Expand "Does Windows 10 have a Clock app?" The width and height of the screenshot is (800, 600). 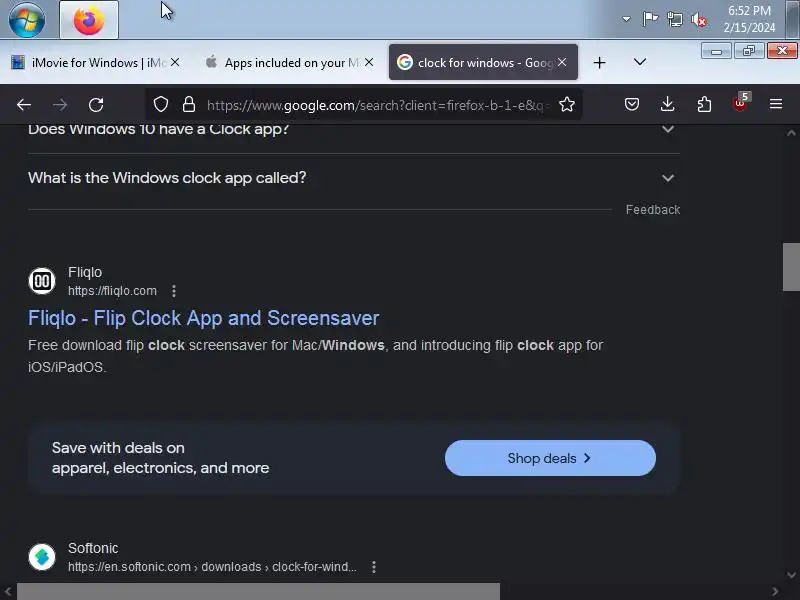coord(354,130)
